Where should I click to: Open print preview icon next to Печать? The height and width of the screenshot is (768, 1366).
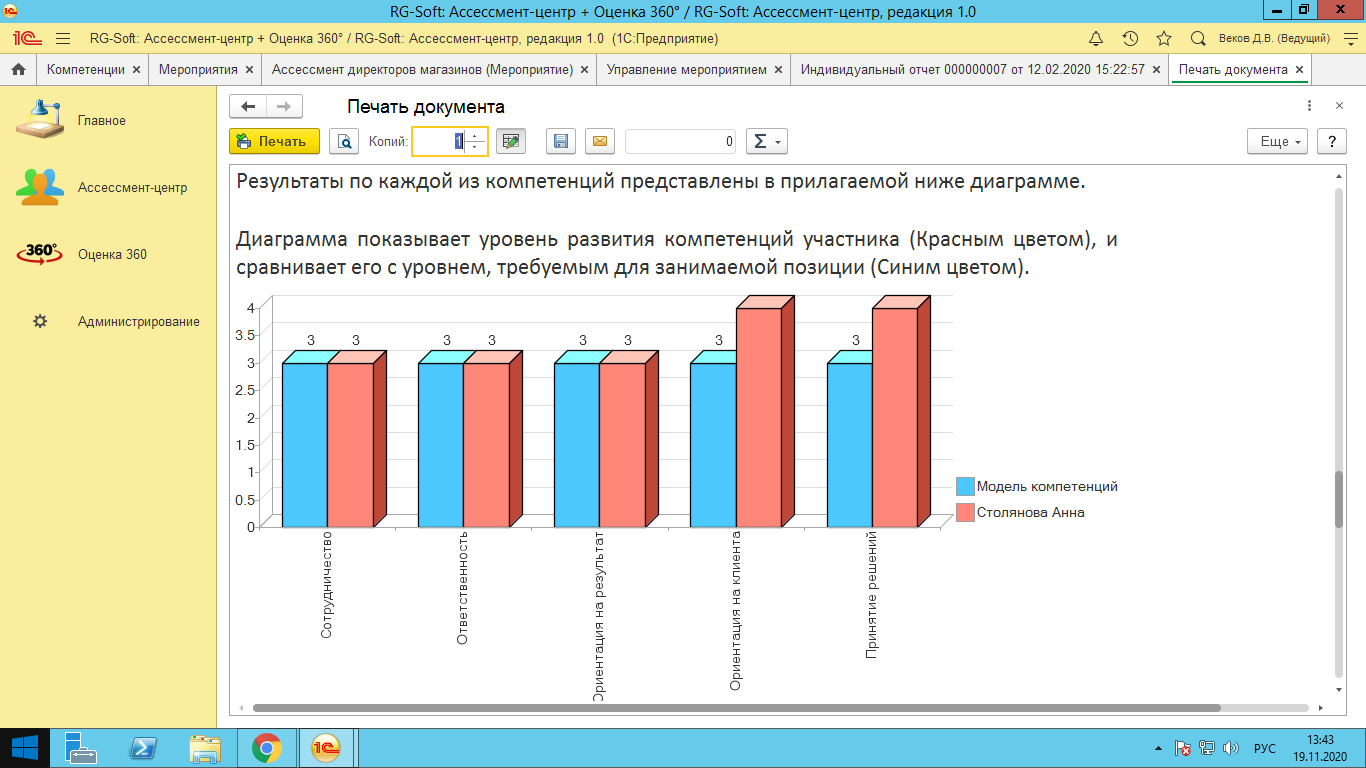point(344,141)
